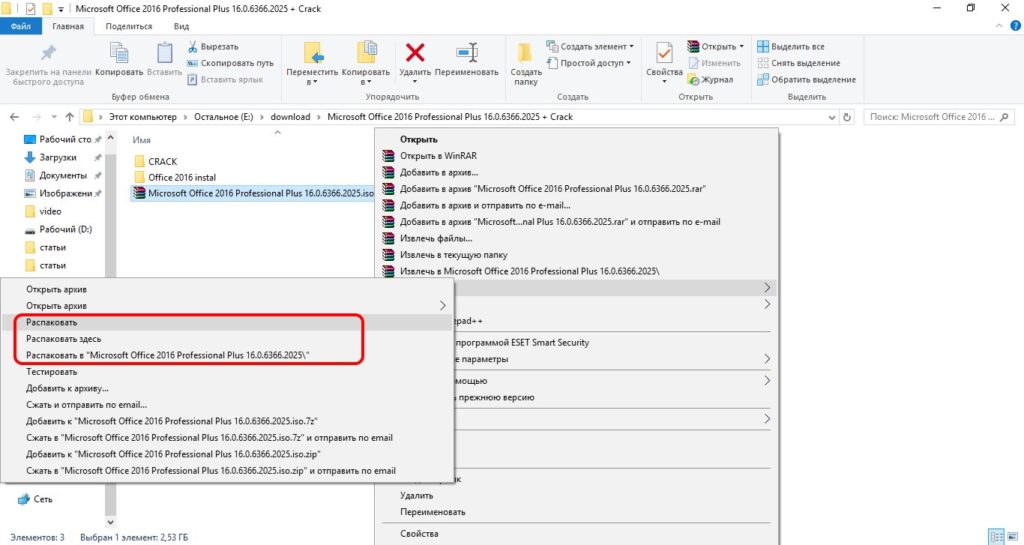Click the Остальное (E:) breadcrumb
Image resolution: width=1024 pixels, height=545 pixels.
coord(223,117)
